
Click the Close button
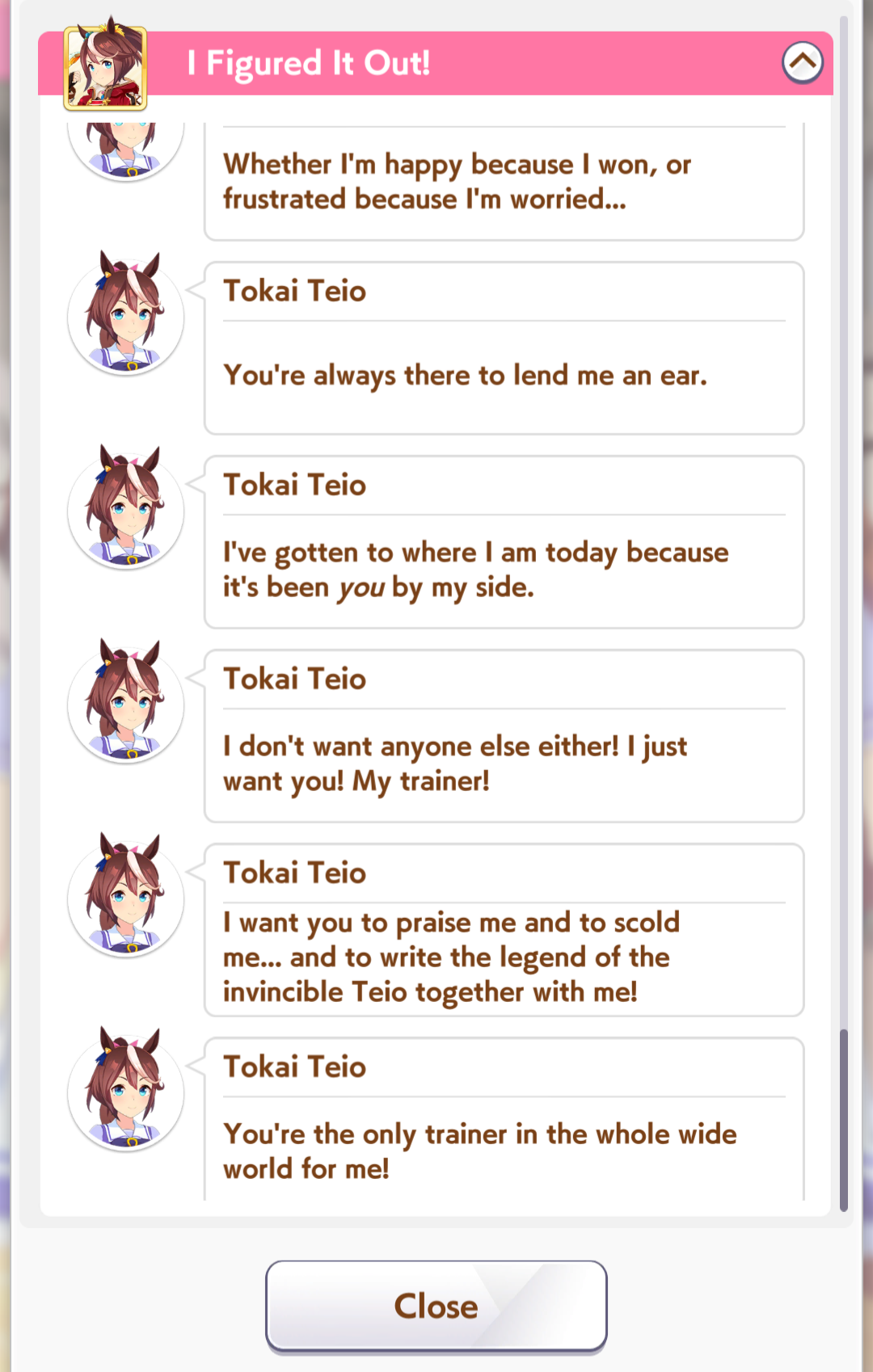(x=436, y=1306)
